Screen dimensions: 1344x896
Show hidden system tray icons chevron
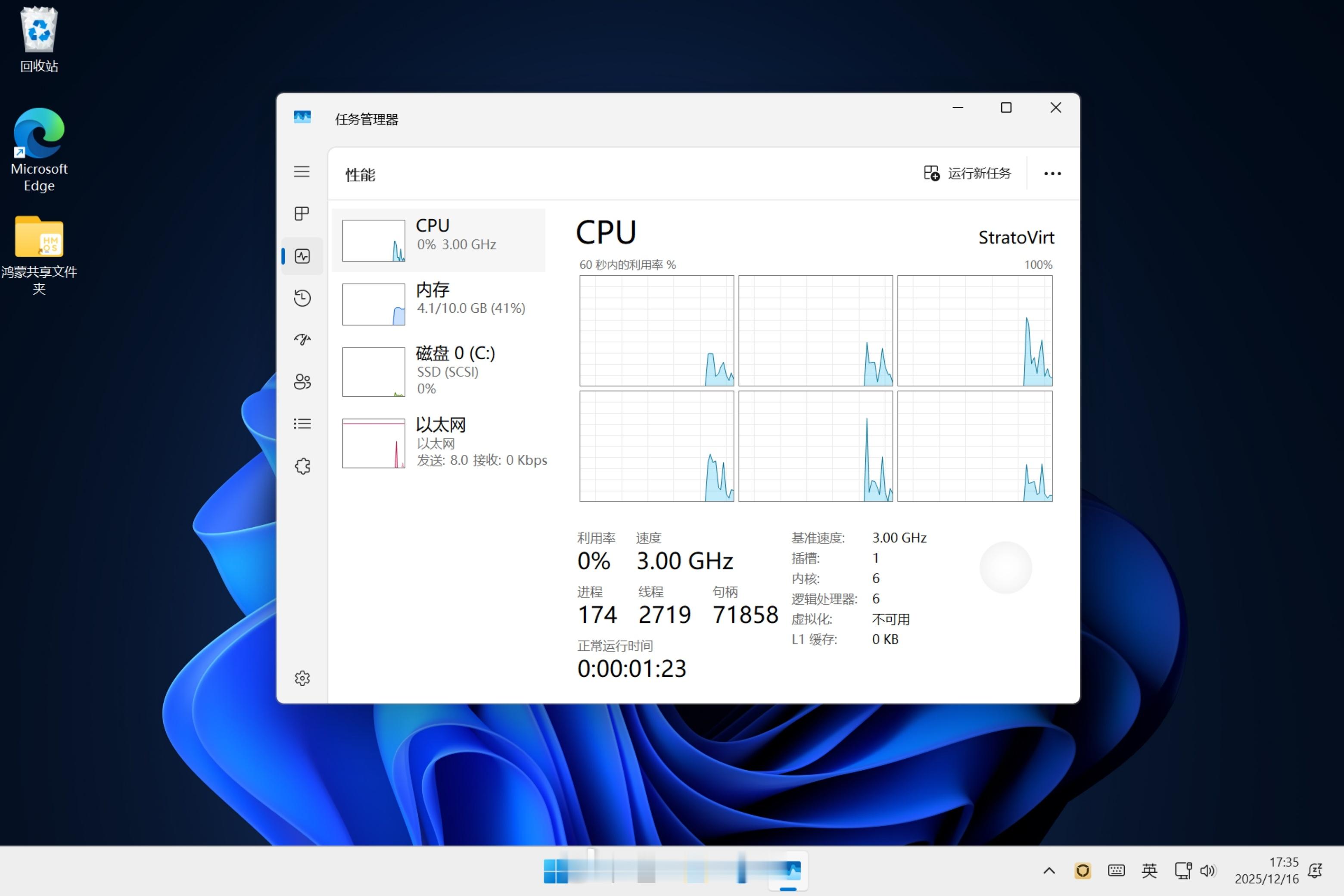[1049, 870]
